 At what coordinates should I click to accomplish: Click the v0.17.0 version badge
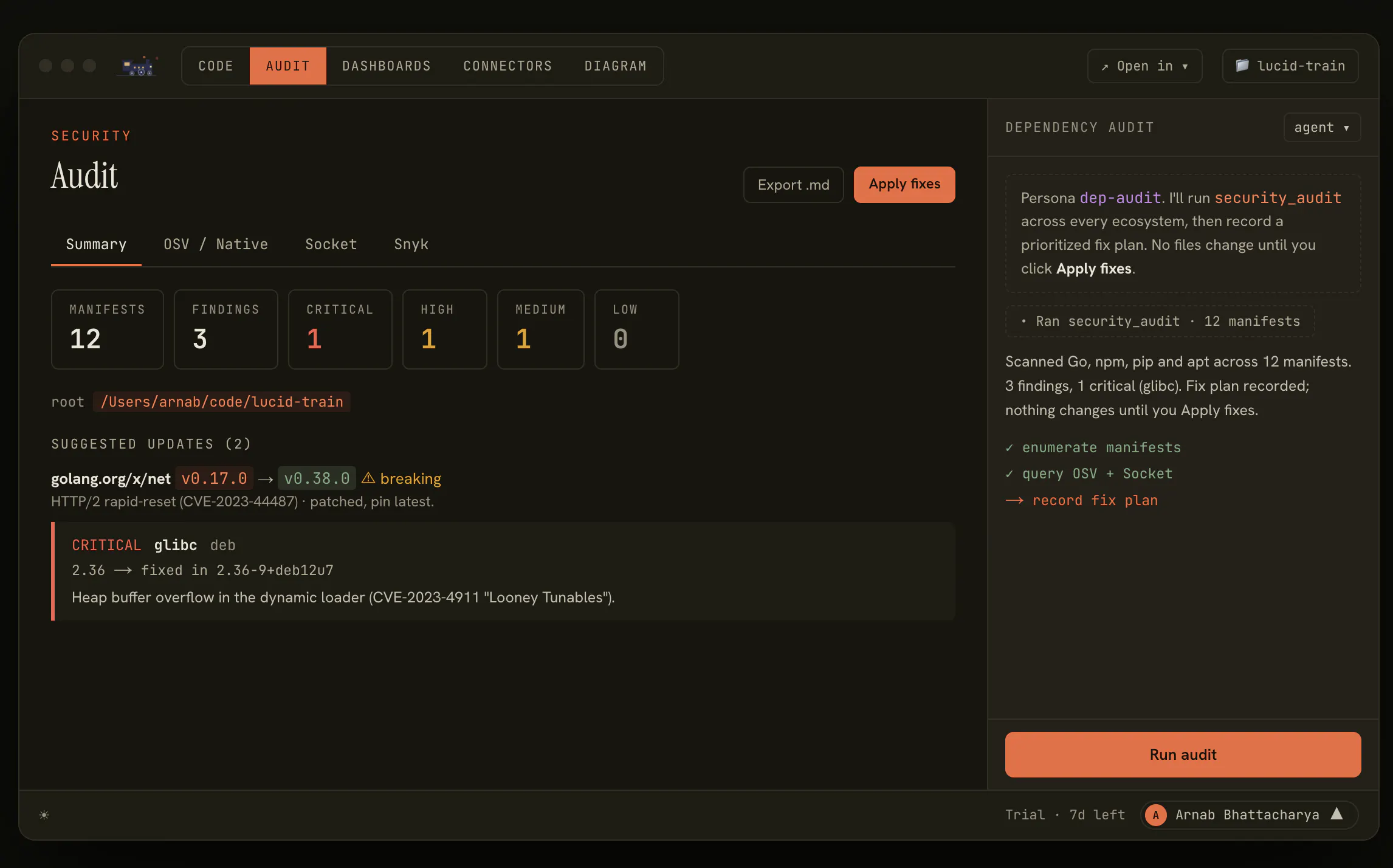click(x=214, y=478)
